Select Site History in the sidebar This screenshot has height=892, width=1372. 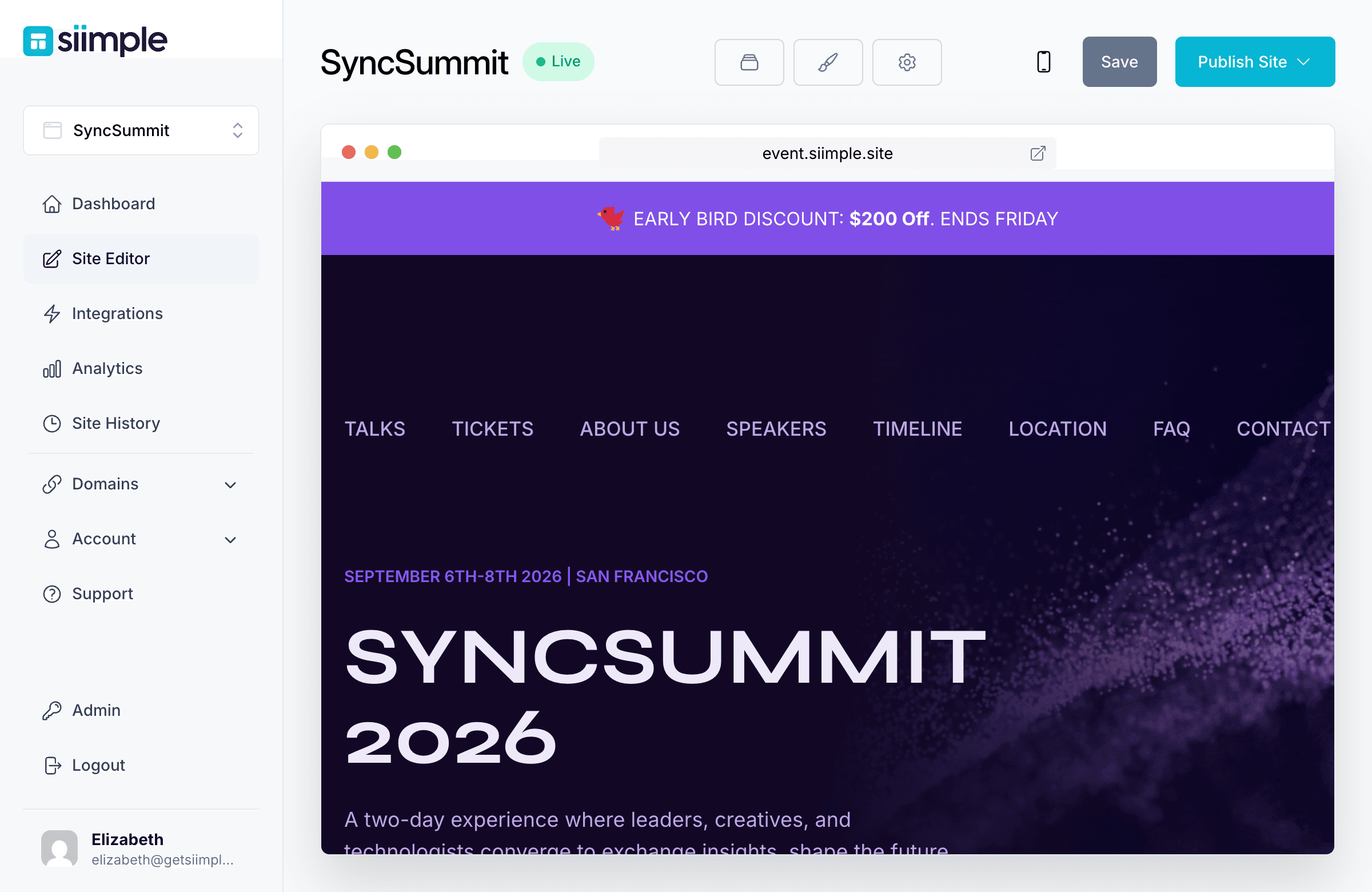(x=115, y=423)
